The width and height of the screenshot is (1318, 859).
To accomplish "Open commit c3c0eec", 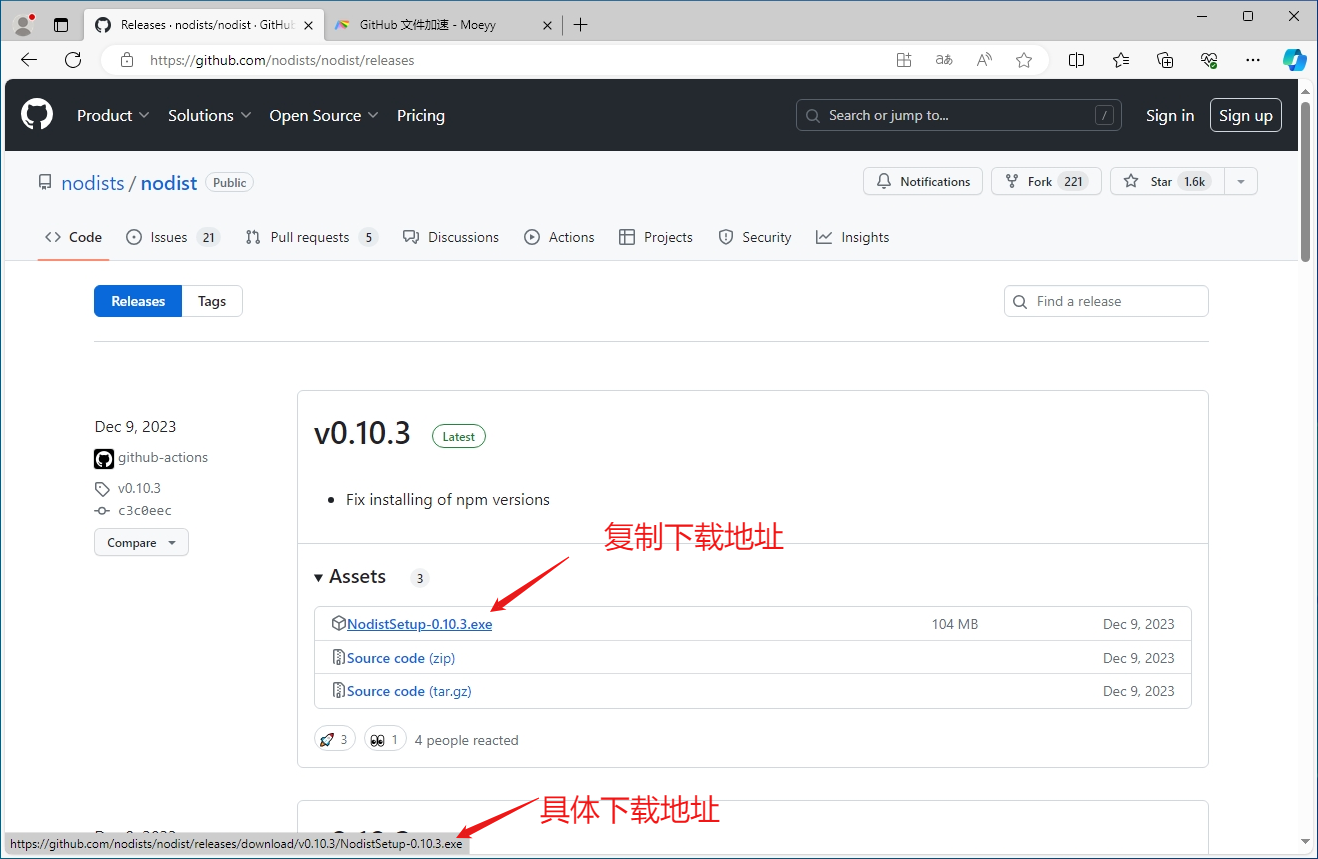I will [145, 510].
